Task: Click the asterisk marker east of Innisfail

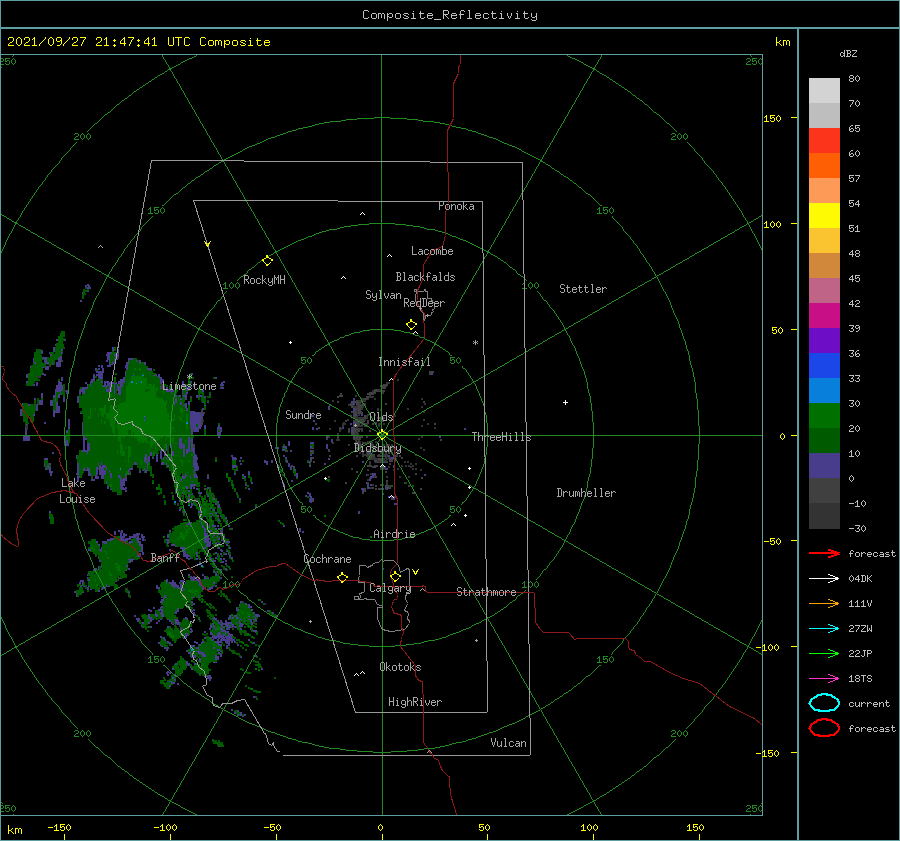Action: click(475, 343)
